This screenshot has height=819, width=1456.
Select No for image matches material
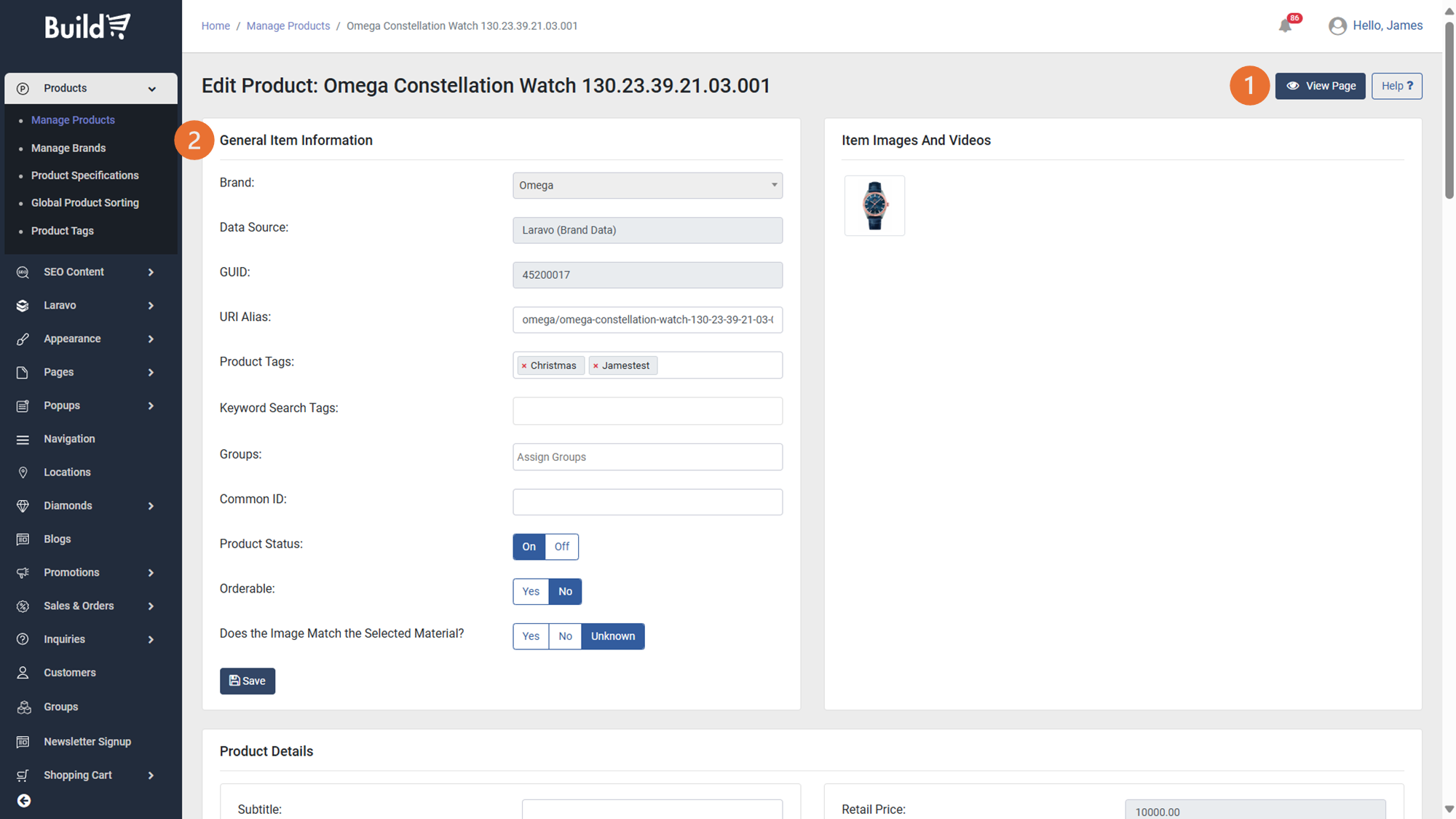(565, 636)
